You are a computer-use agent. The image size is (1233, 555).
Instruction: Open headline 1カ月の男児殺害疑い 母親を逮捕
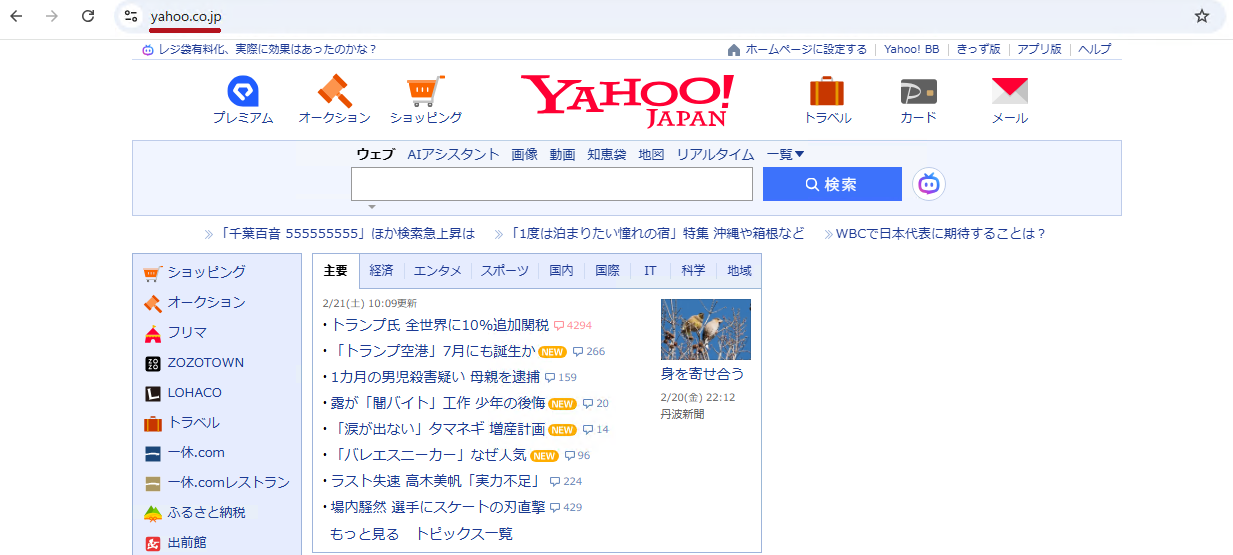coord(435,377)
